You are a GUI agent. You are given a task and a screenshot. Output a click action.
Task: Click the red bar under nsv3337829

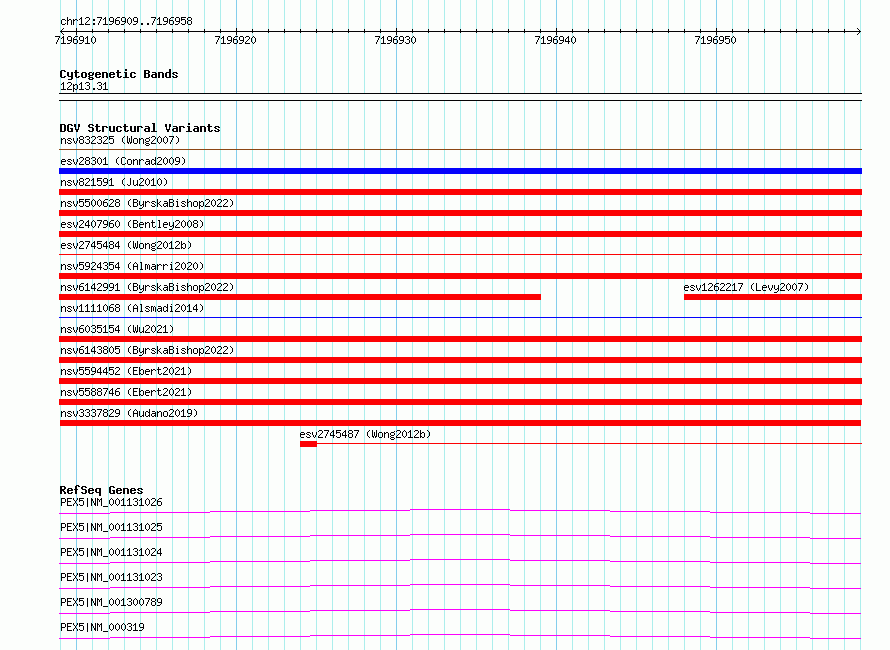460,423
